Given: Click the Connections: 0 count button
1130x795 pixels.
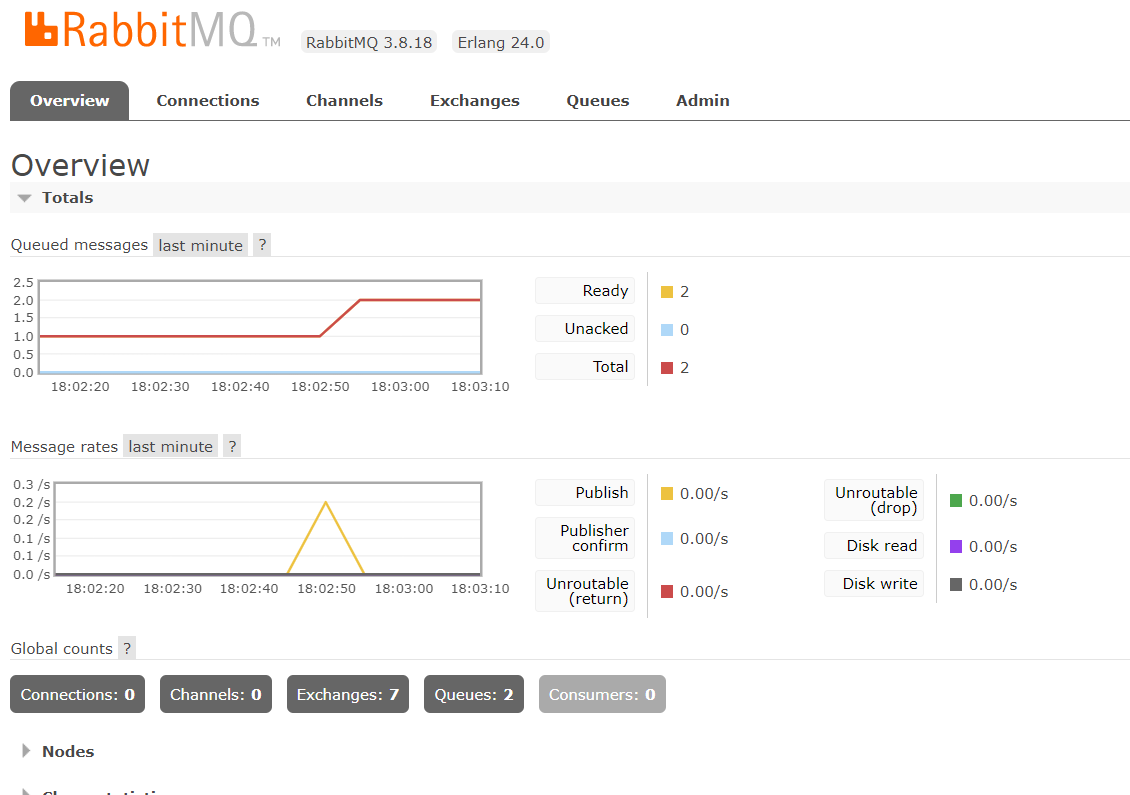Looking at the screenshot, I should point(77,694).
